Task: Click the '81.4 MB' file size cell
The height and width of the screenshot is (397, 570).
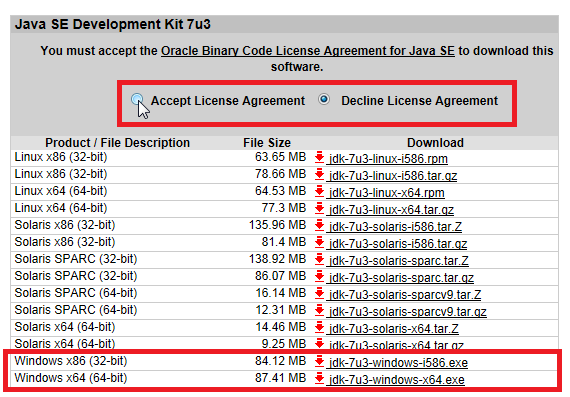Action: click(284, 242)
